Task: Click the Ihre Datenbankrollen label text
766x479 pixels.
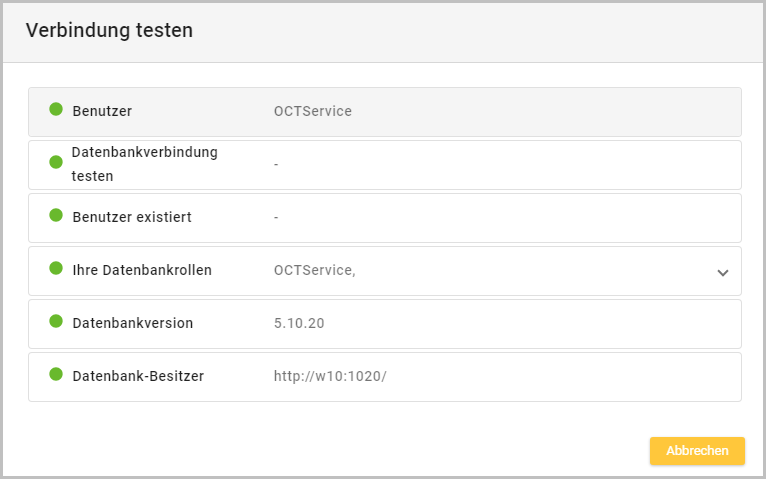Action: [142, 270]
